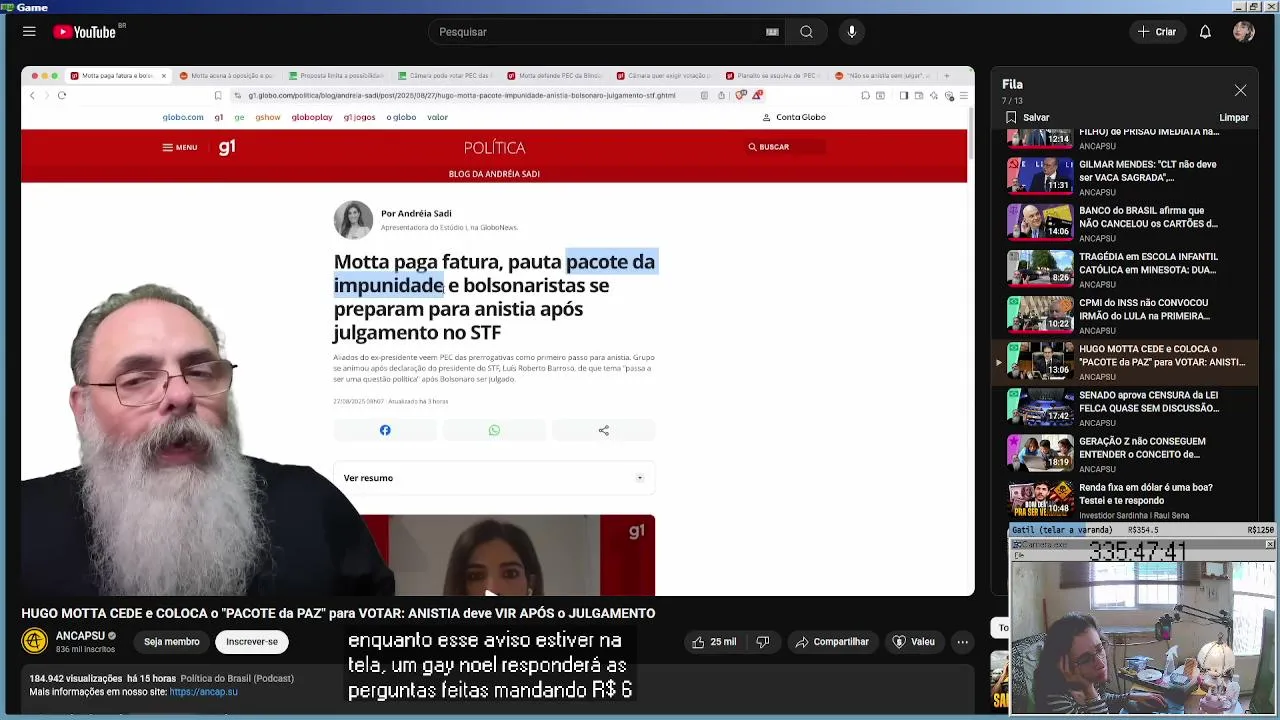Image resolution: width=1280 pixels, height=720 pixels.
Task: Open the "TRAGÉDIA em ESCOLA INFANTIL" queue thumbnail
Action: (1040, 267)
